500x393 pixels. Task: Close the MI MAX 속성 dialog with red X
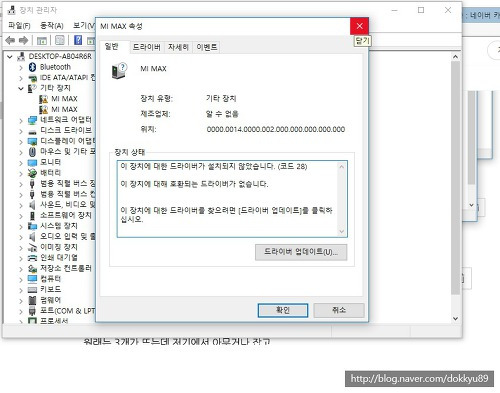[x=359, y=26]
